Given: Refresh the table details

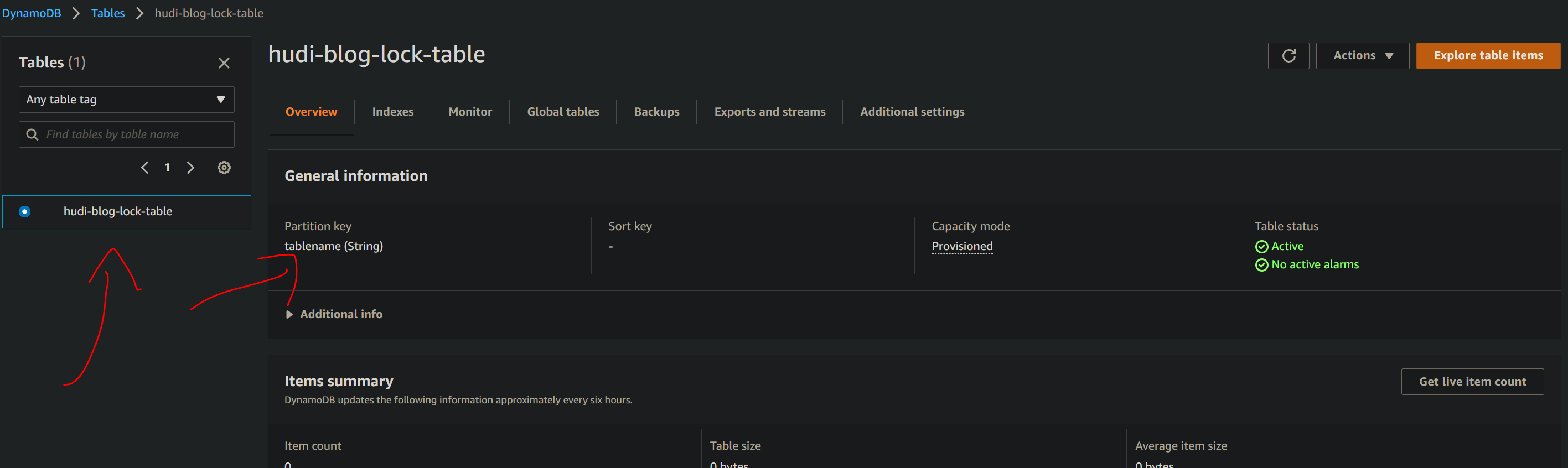Looking at the screenshot, I should pos(1288,55).
